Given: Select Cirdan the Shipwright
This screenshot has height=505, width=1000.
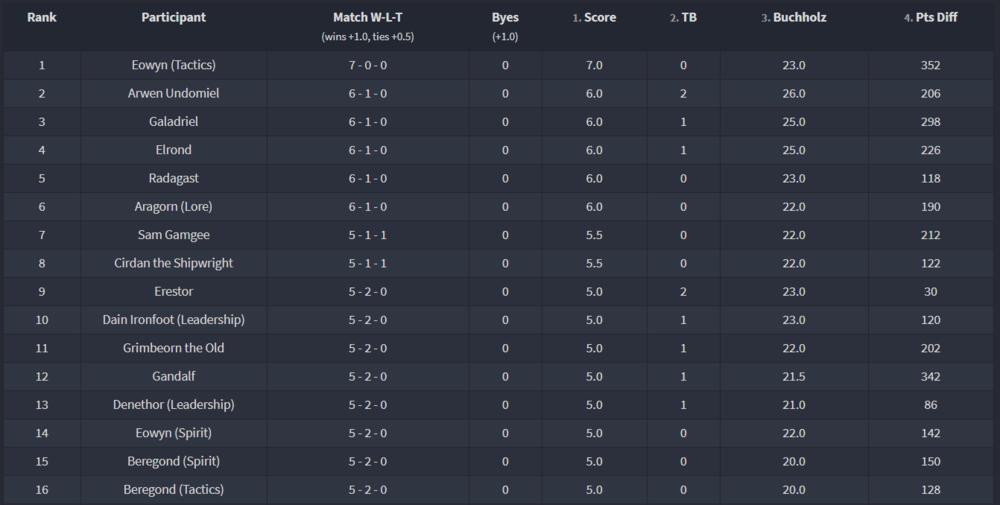Looking at the screenshot, I should pos(174,263).
